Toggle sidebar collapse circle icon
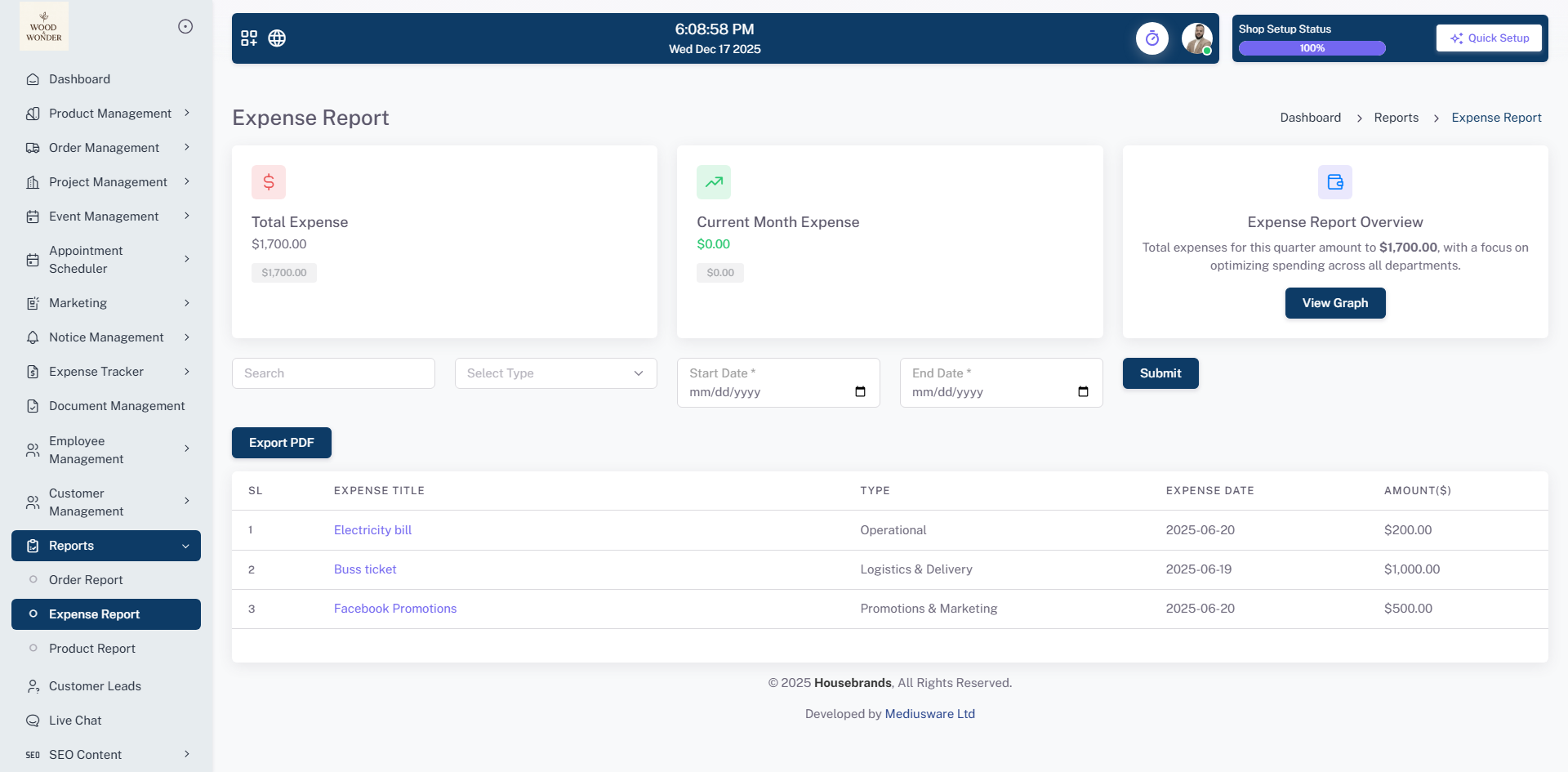 pyautogui.click(x=185, y=26)
